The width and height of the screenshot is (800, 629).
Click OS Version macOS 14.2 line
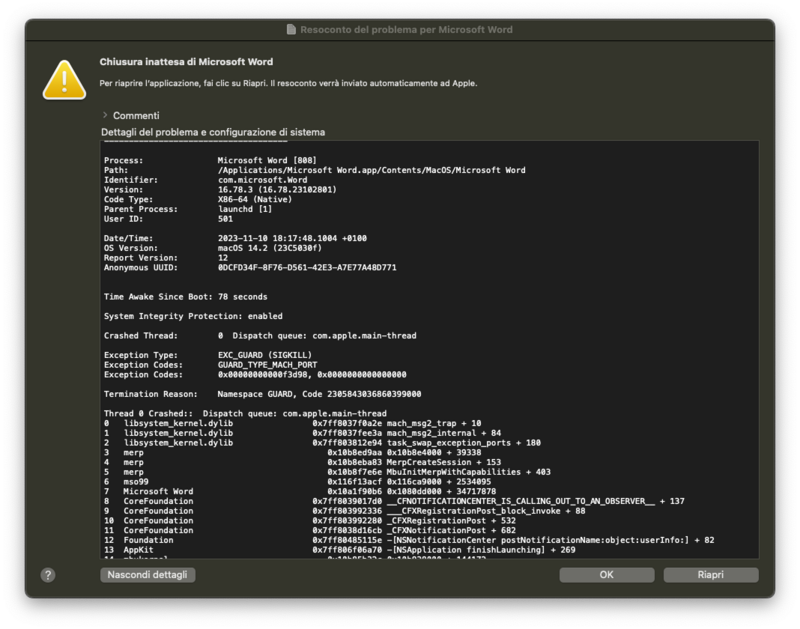click(x=213, y=248)
